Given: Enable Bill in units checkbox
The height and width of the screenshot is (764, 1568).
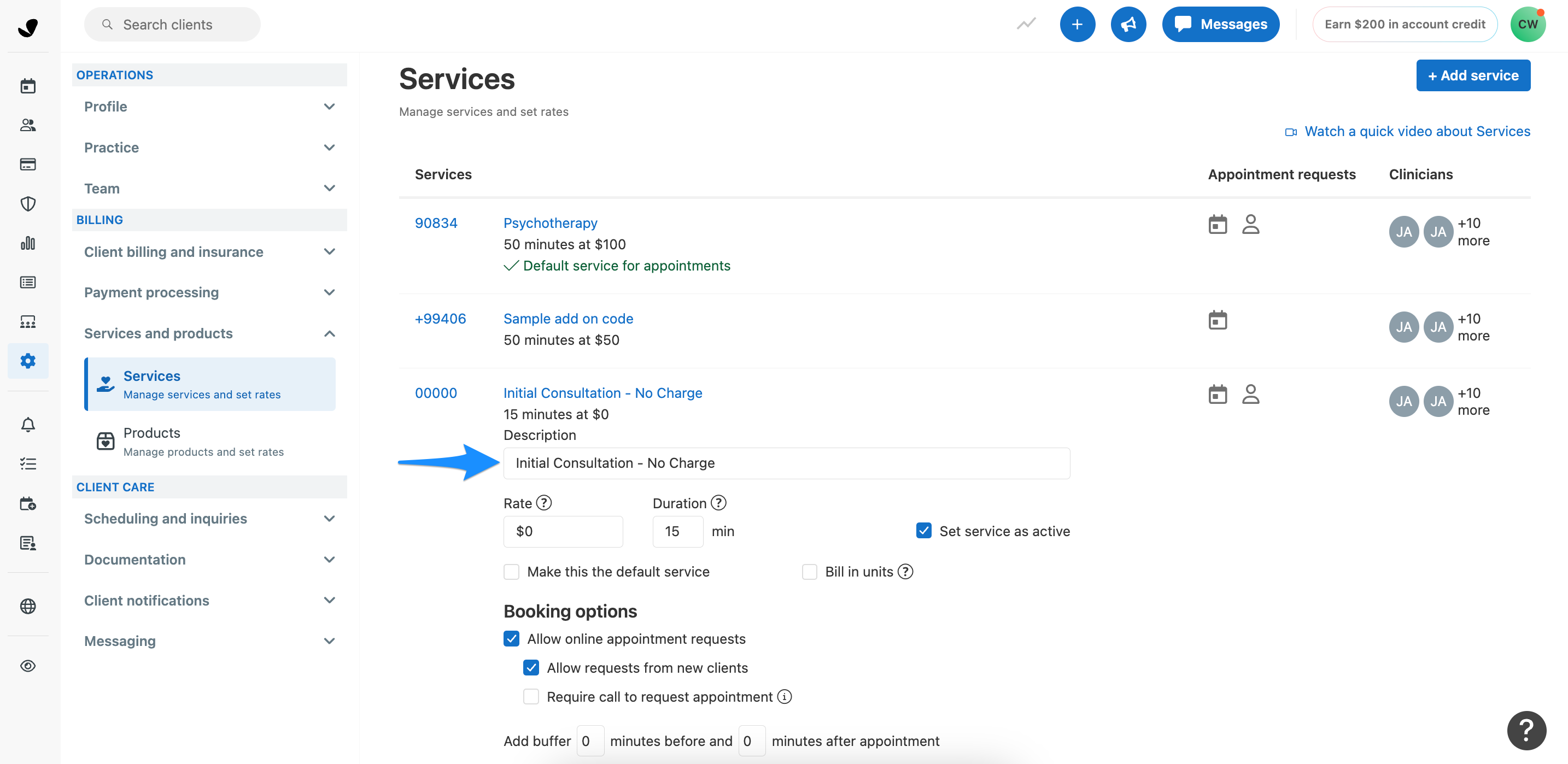Looking at the screenshot, I should 809,572.
